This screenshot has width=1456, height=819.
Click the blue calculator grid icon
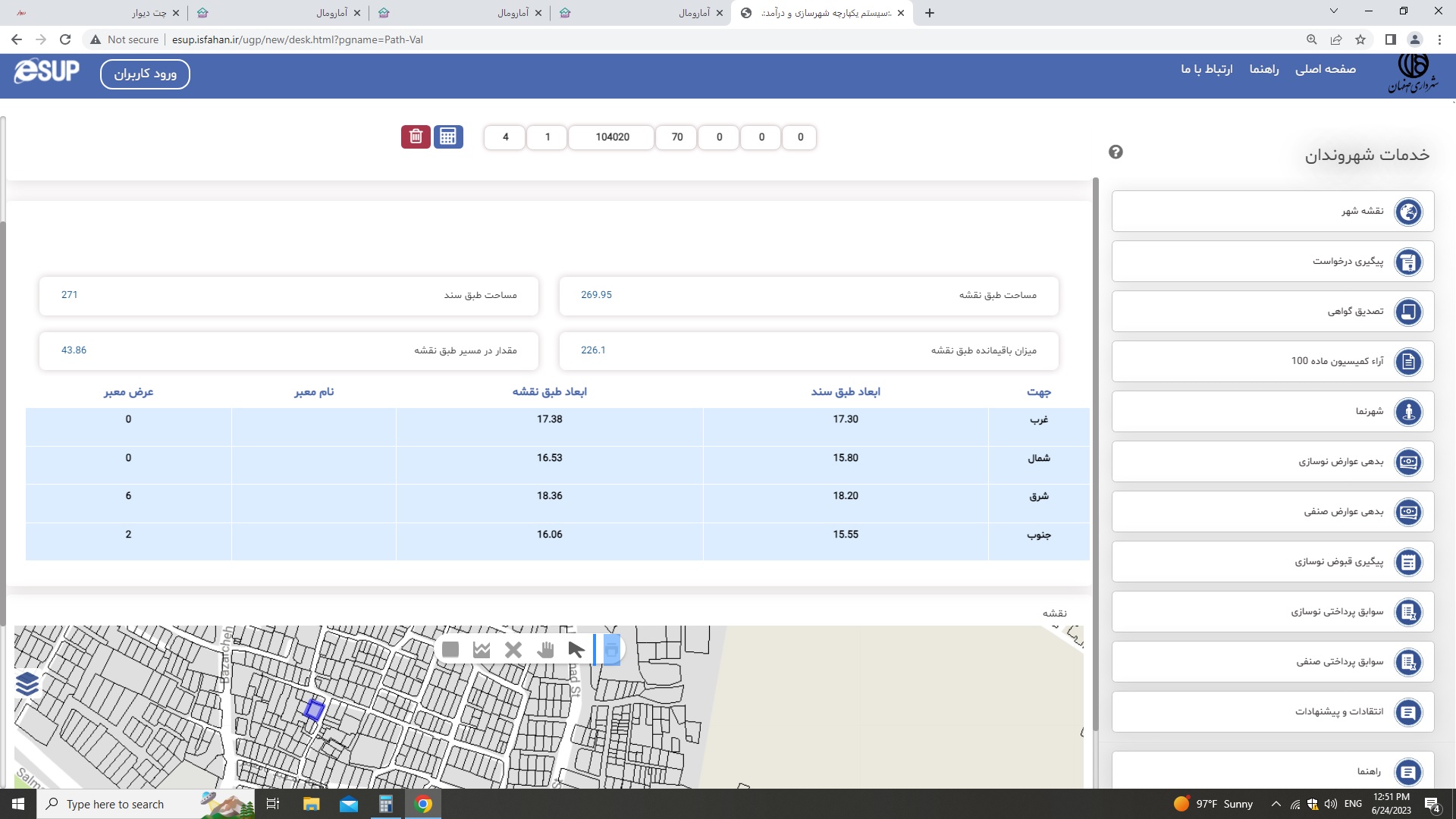pyautogui.click(x=448, y=136)
